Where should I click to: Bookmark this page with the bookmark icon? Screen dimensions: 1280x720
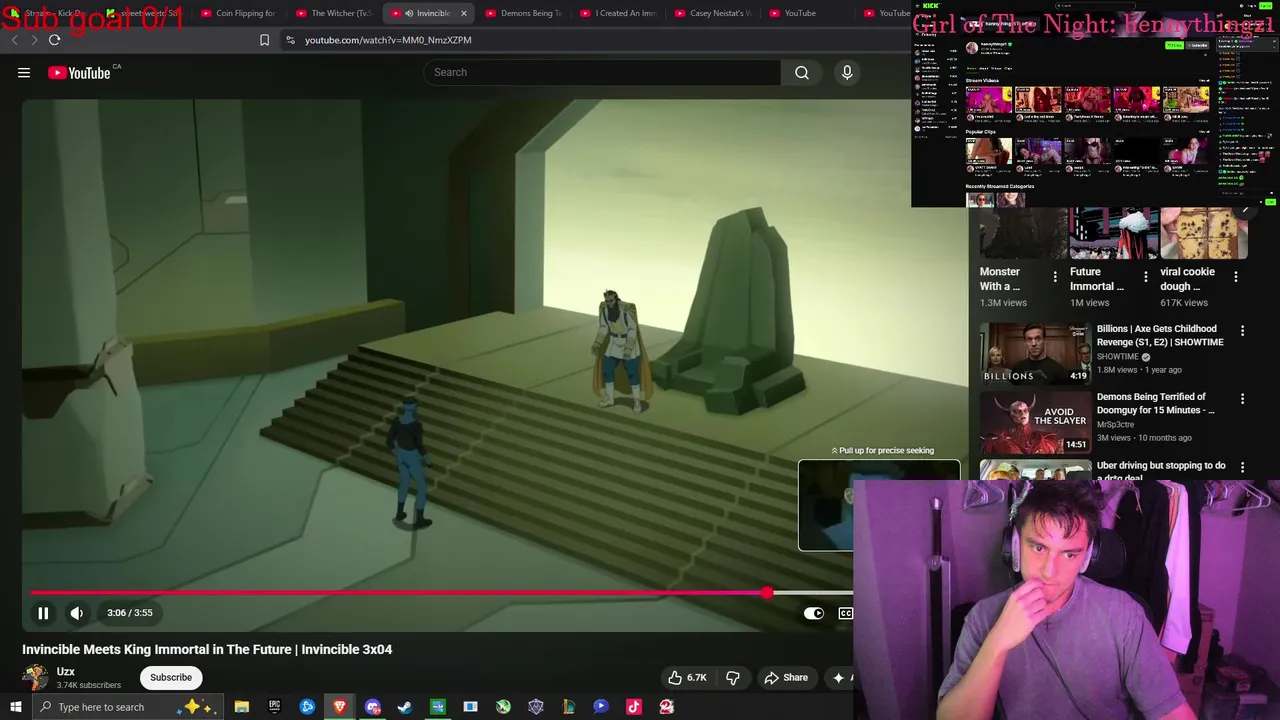point(264,40)
